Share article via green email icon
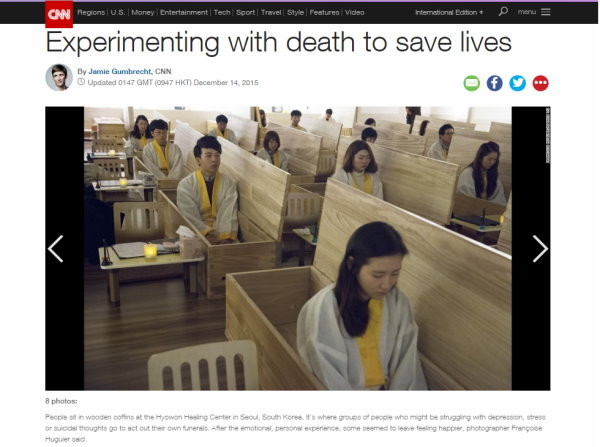Viewport: 600px width, 447px height. (471, 83)
